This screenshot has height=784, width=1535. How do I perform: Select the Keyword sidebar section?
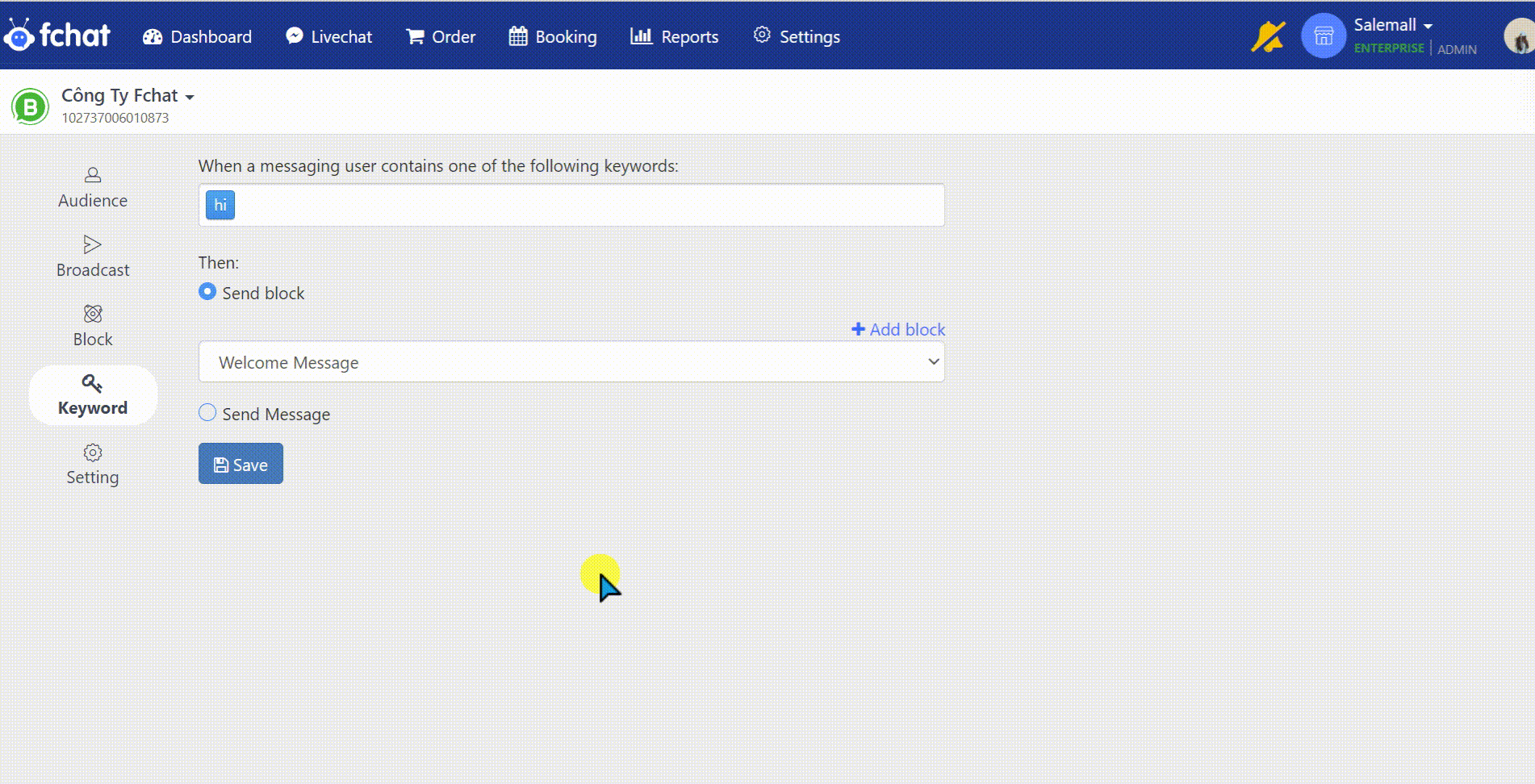point(93,395)
